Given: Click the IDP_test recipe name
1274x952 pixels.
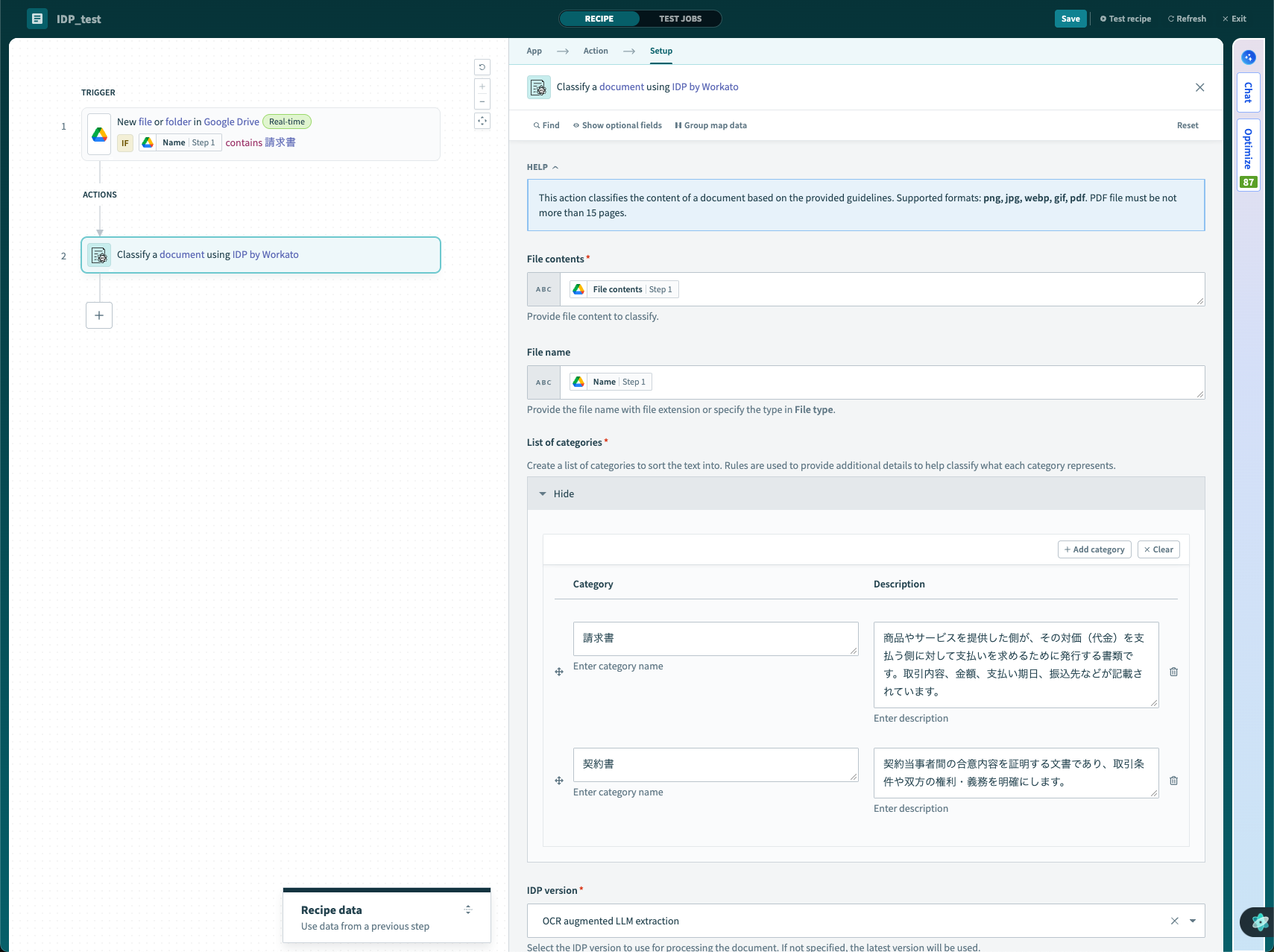Looking at the screenshot, I should (x=79, y=19).
